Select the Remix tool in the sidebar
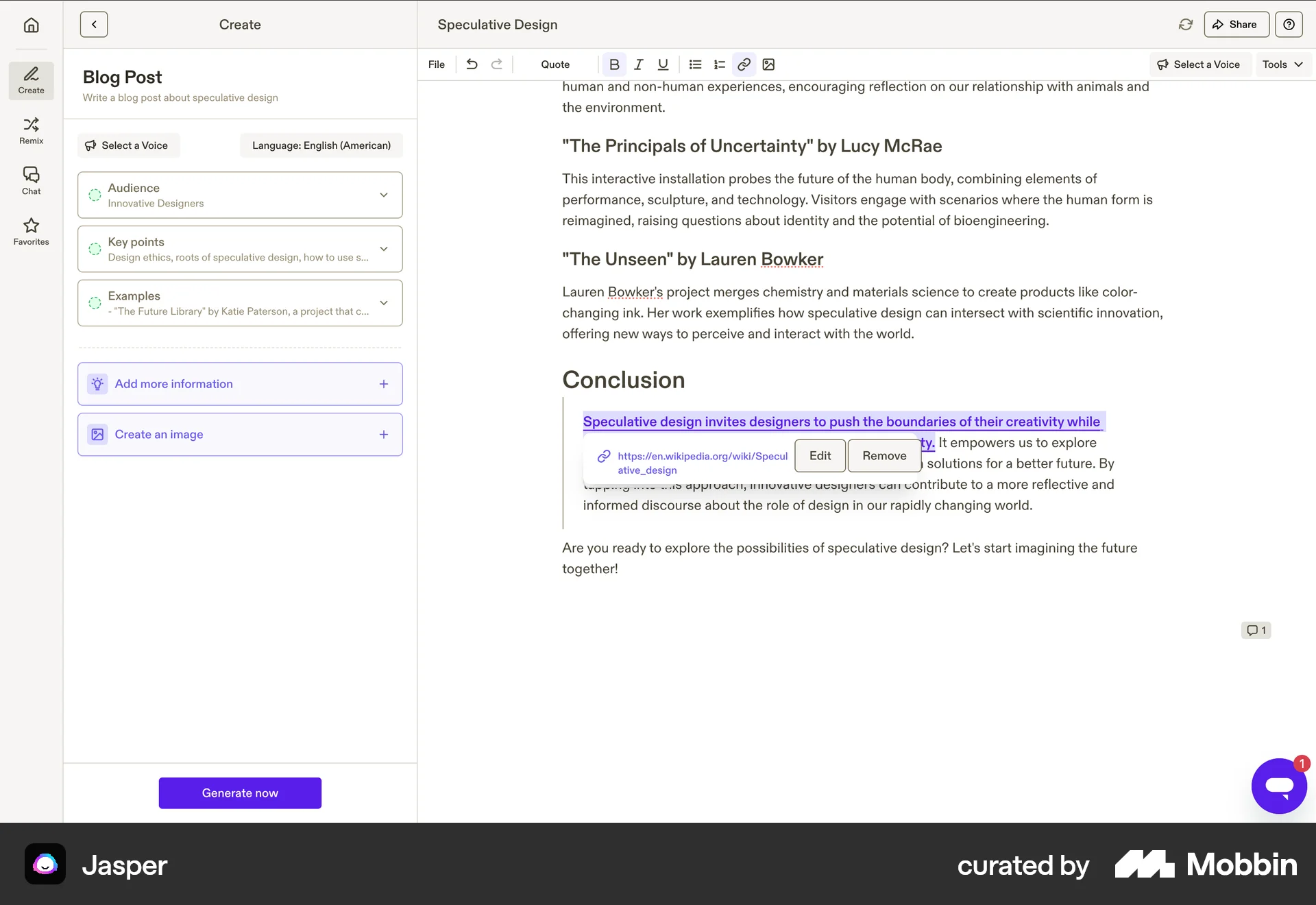This screenshot has height=905, width=1316. pos(31,130)
